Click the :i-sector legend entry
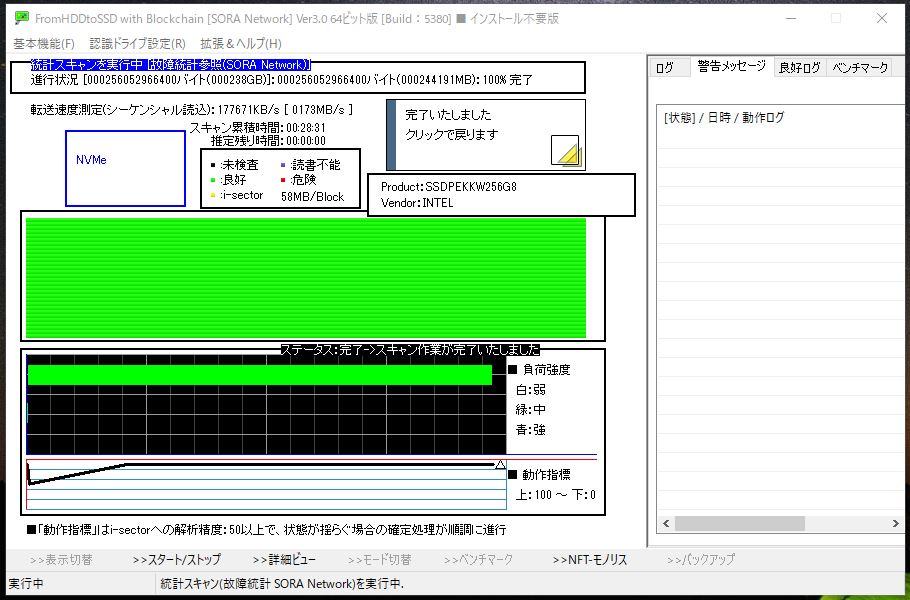The height and width of the screenshot is (600, 910). coord(237,196)
